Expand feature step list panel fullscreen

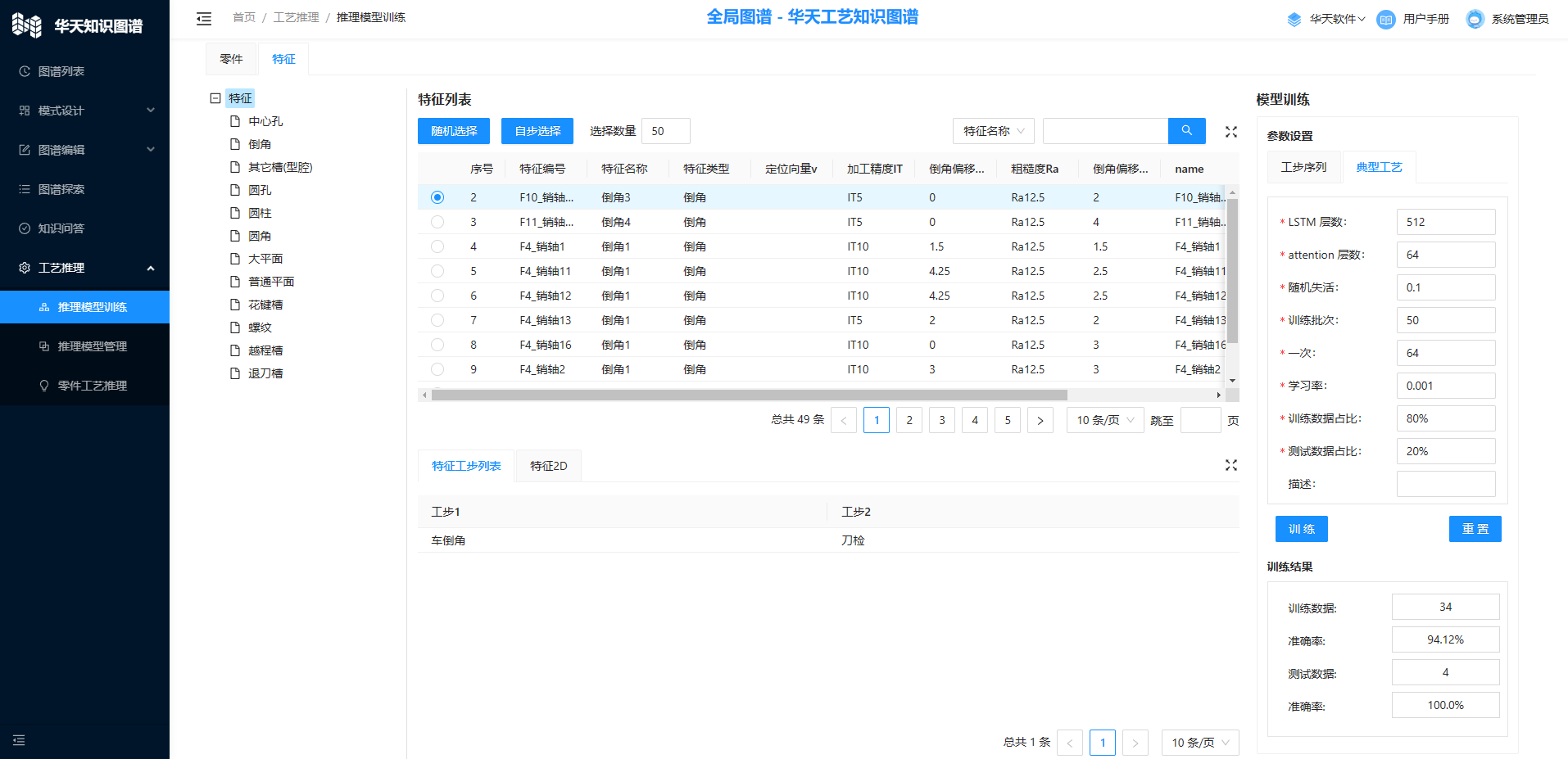[x=1230, y=465]
